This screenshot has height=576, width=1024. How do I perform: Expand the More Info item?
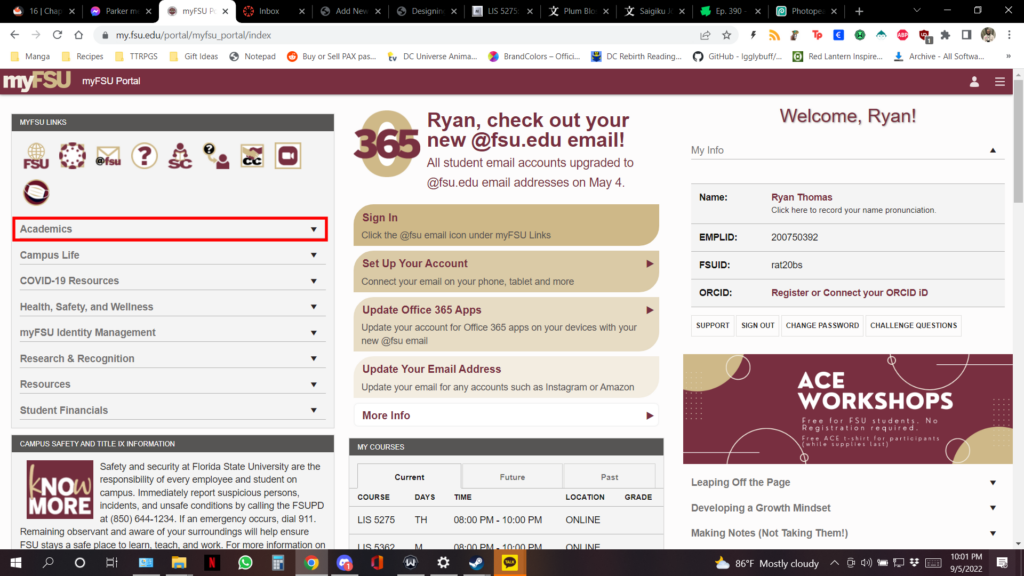506,415
